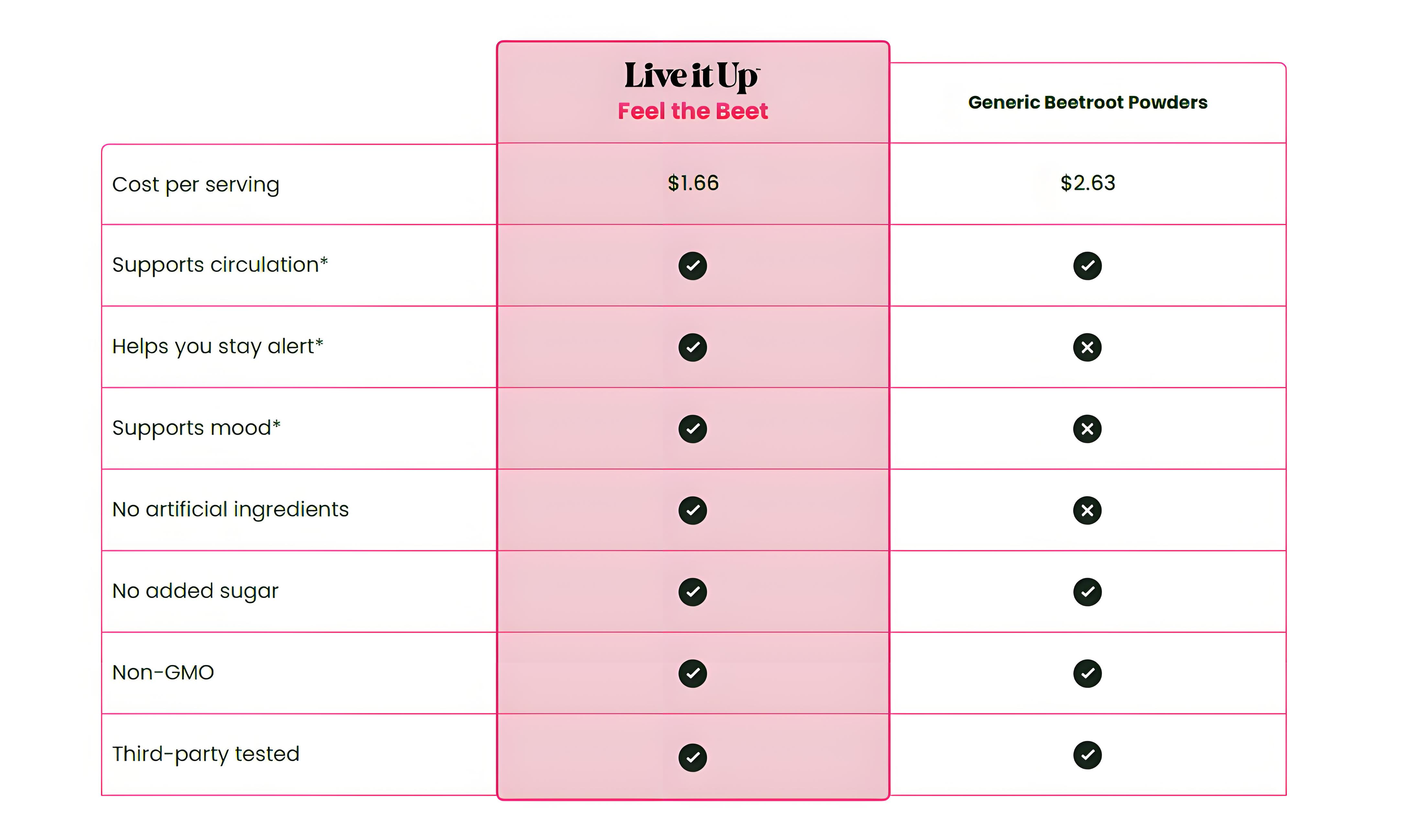Click Generic powders checkmark for No added sugar
The image size is (1415, 840).
click(1087, 592)
